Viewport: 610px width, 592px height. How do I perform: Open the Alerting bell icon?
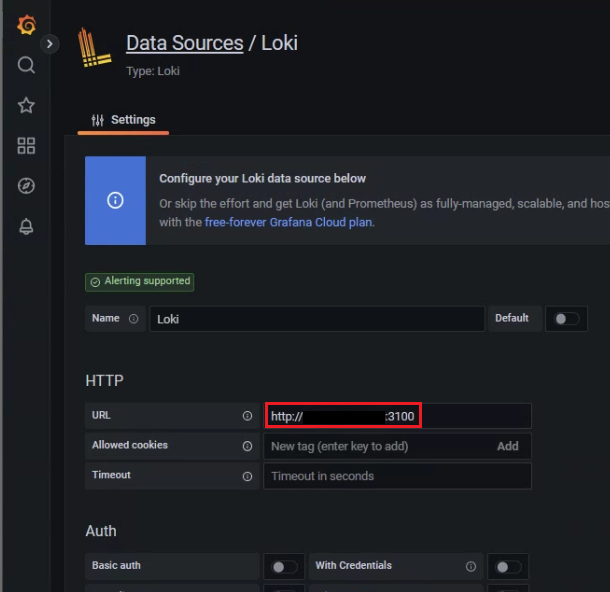(x=26, y=226)
